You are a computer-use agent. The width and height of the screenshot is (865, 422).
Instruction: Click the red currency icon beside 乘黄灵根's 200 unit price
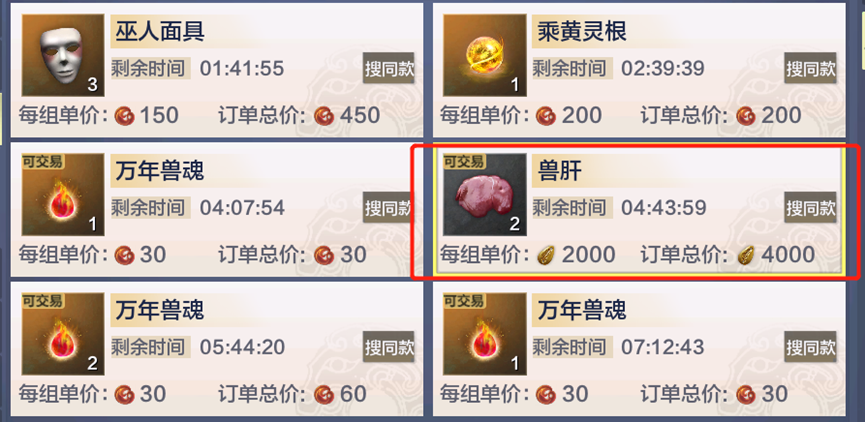point(546,116)
